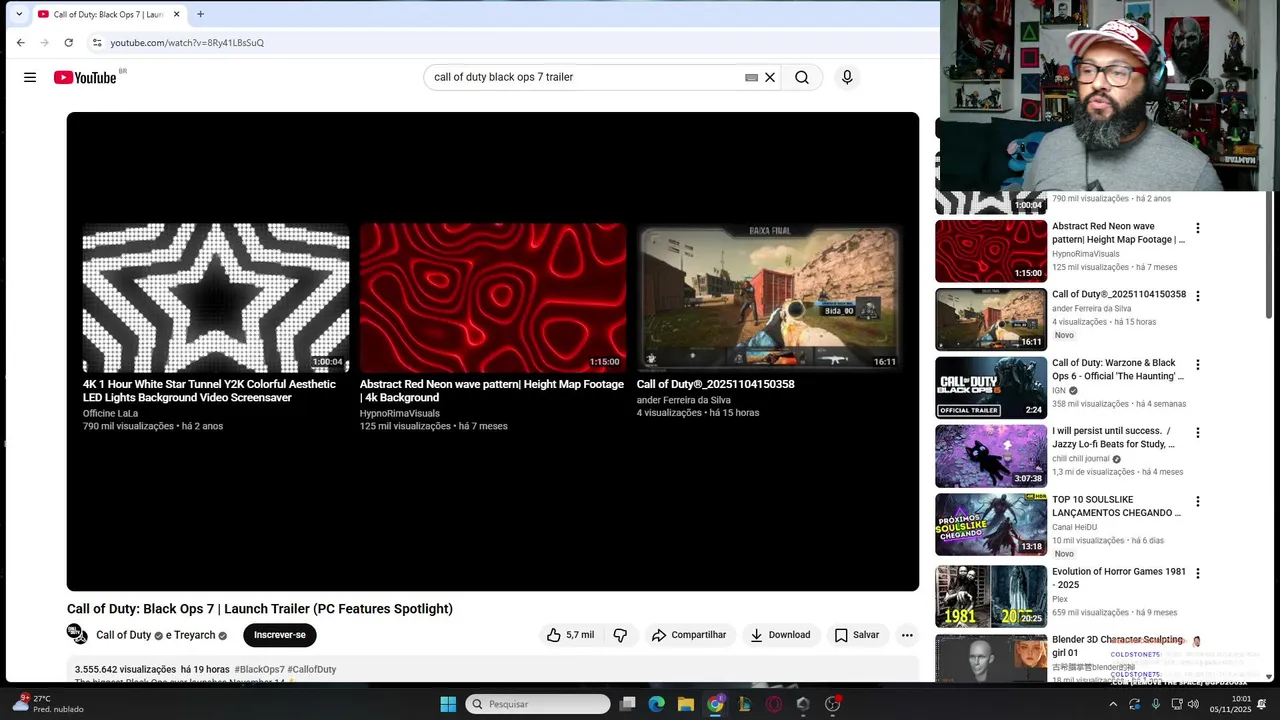Click 'chill chill journal' channel name
This screenshot has width=1280, height=720.
coord(1080,459)
